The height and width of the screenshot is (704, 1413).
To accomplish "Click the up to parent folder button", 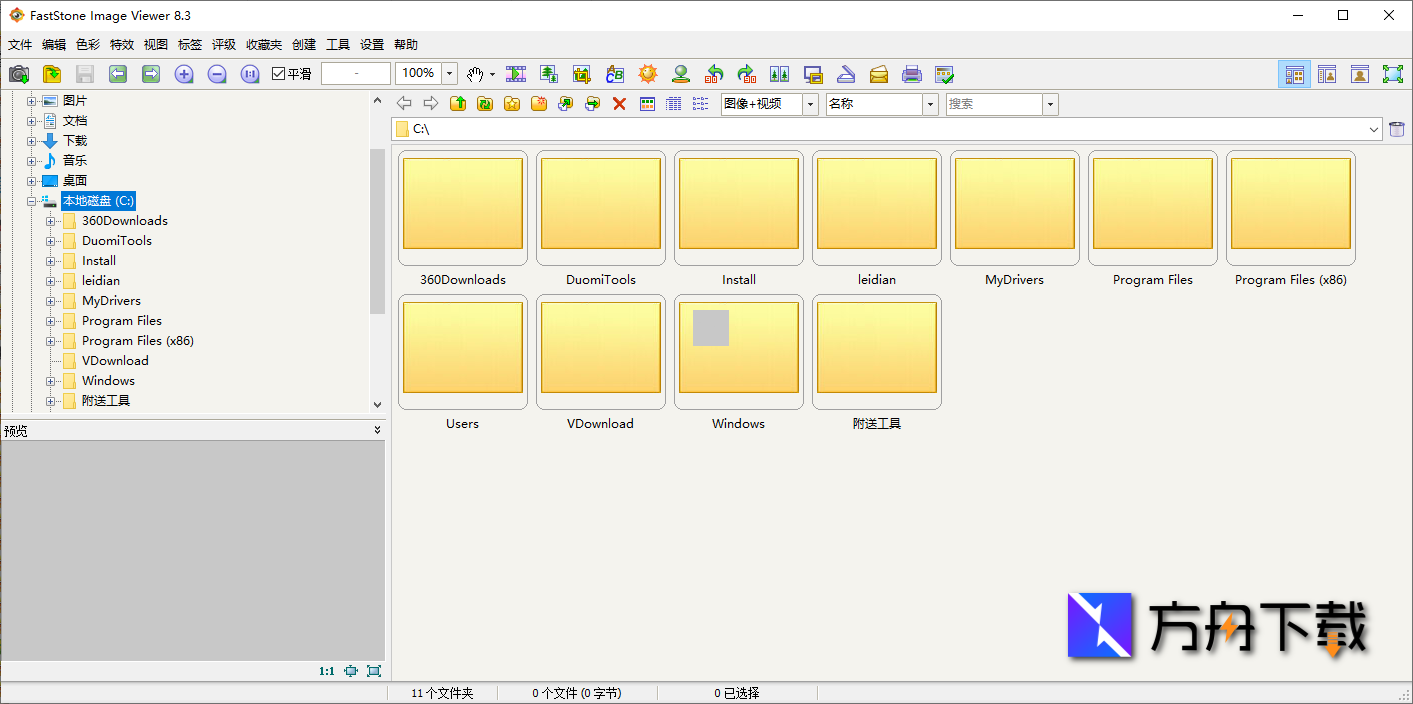I will tap(458, 103).
